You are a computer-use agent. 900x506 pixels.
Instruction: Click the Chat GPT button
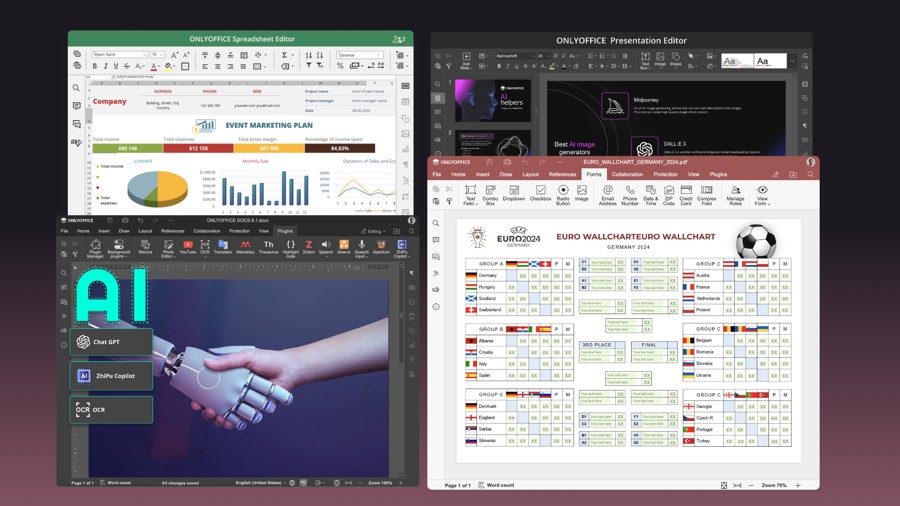tap(111, 342)
